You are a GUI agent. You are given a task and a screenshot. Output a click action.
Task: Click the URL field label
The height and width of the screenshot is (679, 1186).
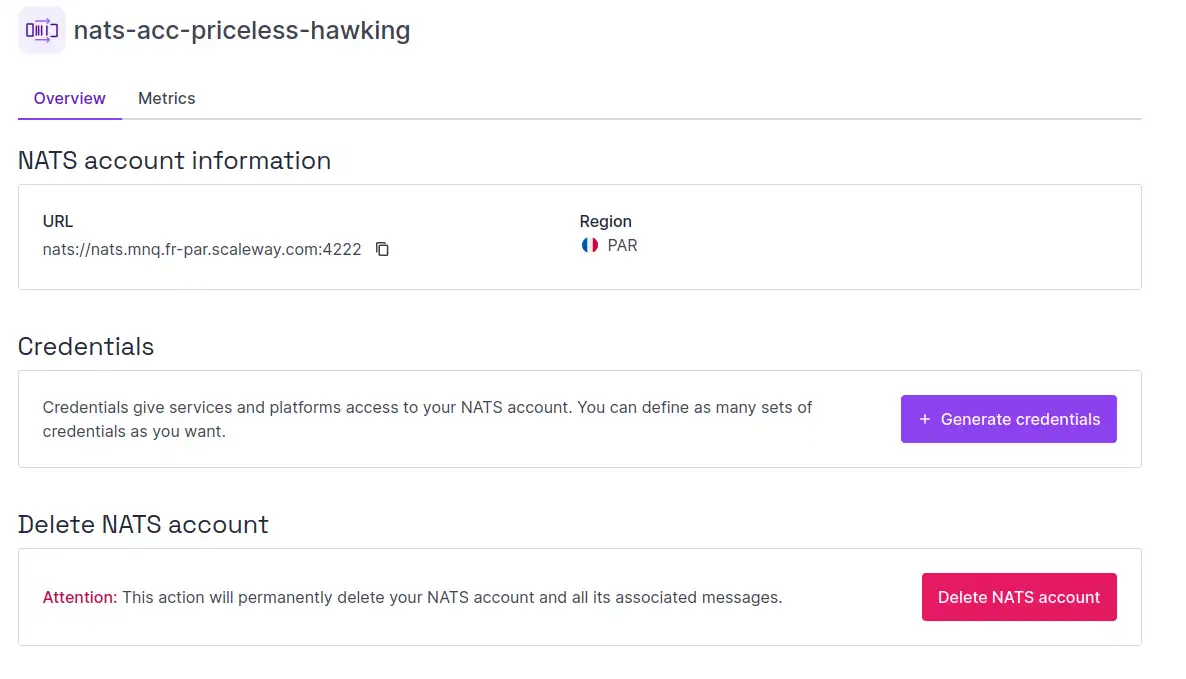click(57, 221)
